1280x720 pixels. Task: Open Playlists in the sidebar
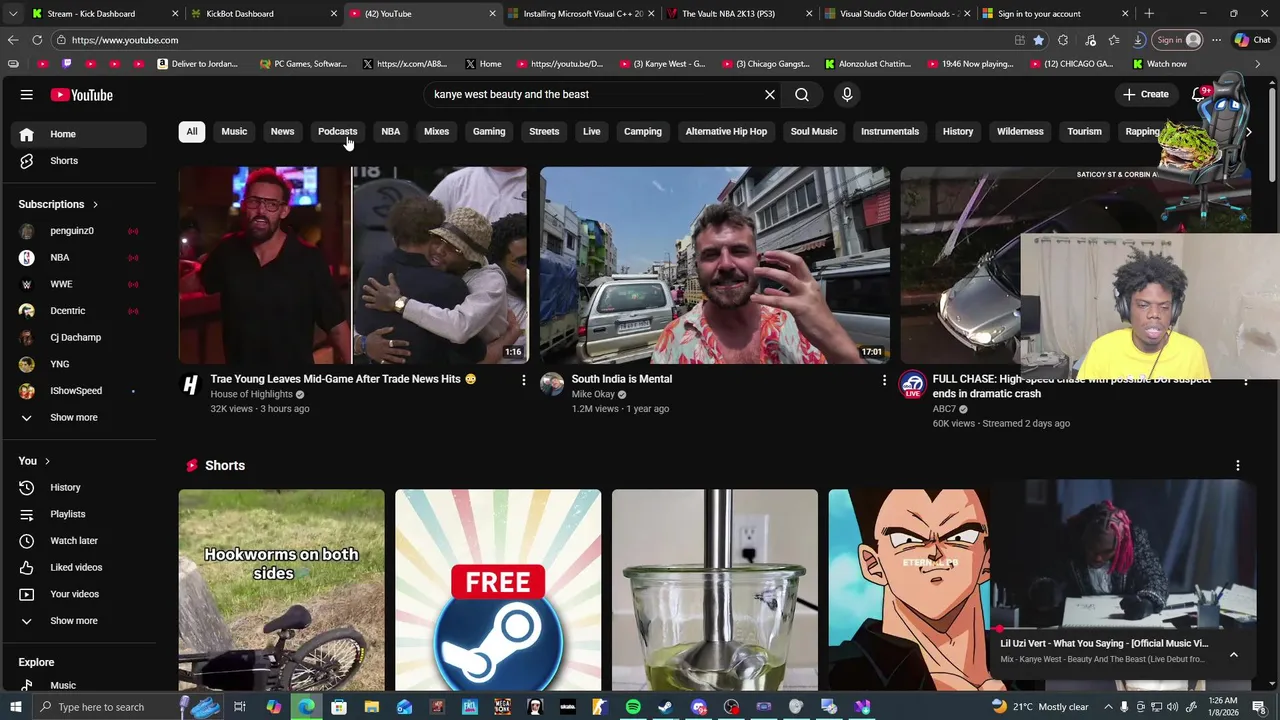coord(78,514)
